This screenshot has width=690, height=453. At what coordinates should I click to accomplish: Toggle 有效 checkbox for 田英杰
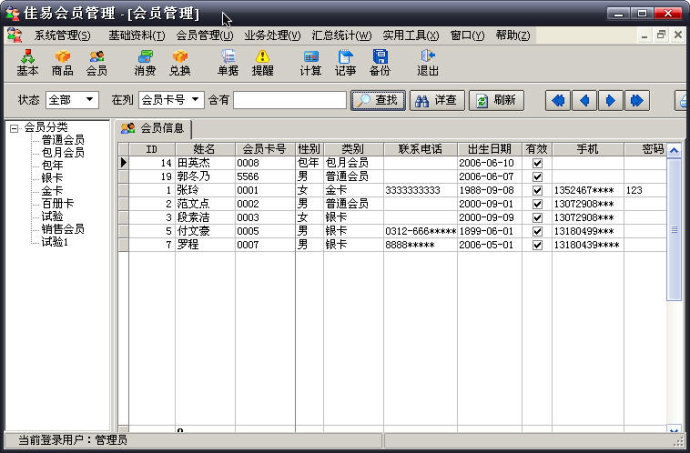coord(537,163)
